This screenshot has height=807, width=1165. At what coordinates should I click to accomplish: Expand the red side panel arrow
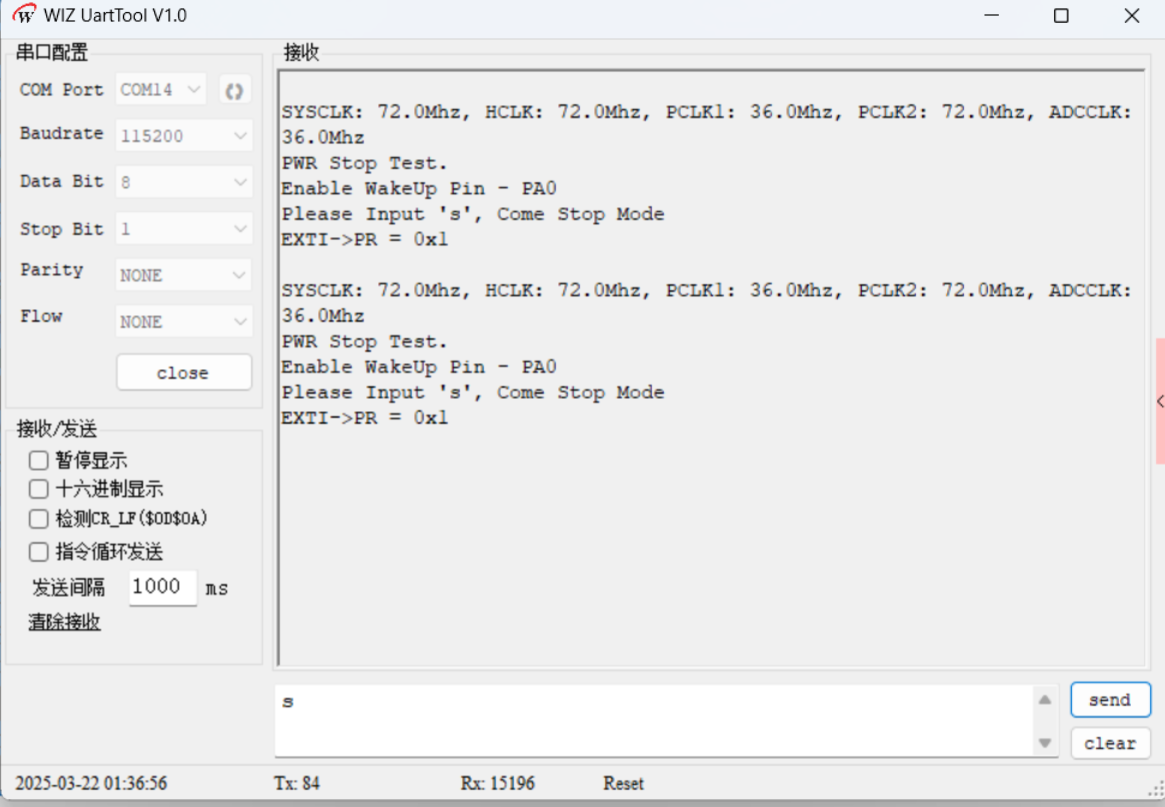[1159, 401]
